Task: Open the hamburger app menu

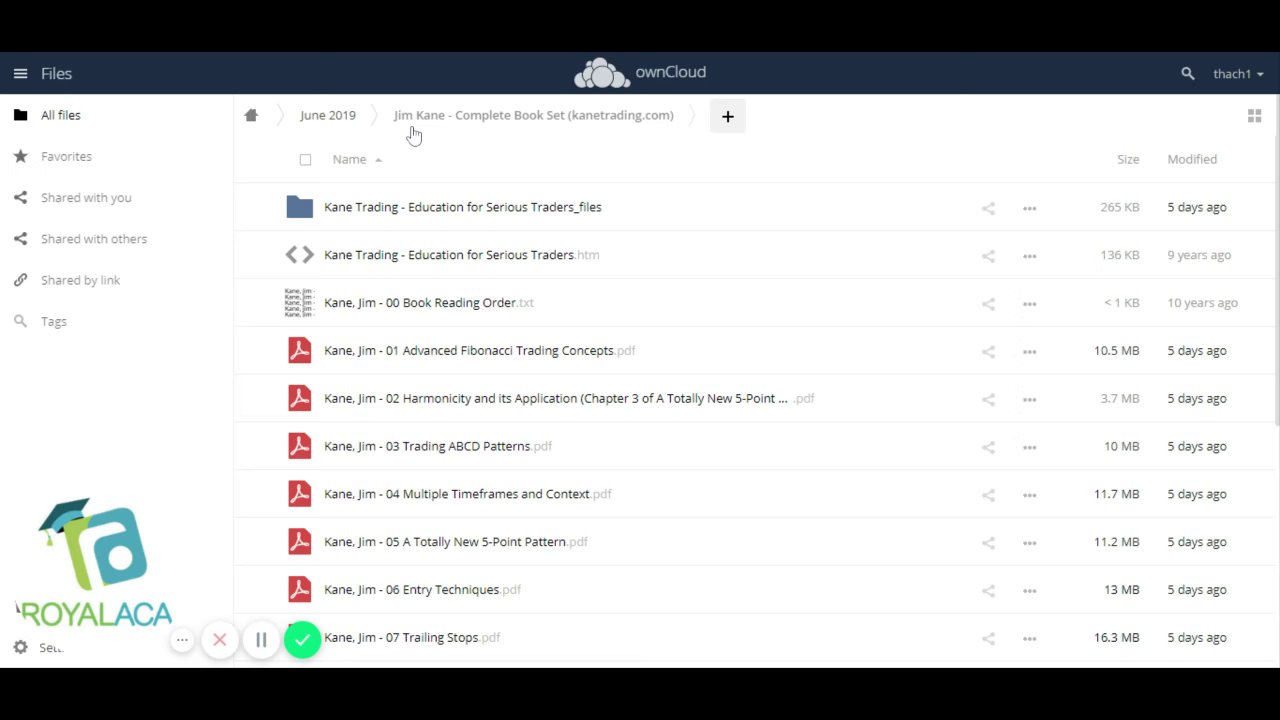Action: click(20, 73)
